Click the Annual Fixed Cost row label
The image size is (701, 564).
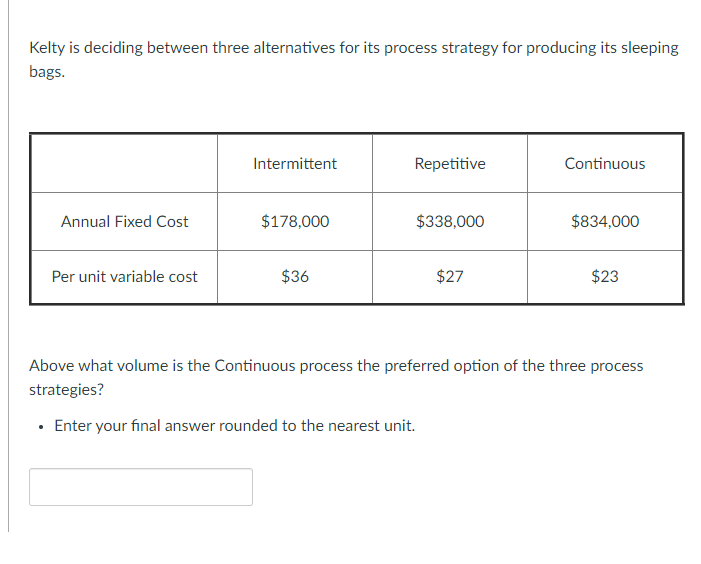(125, 222)
